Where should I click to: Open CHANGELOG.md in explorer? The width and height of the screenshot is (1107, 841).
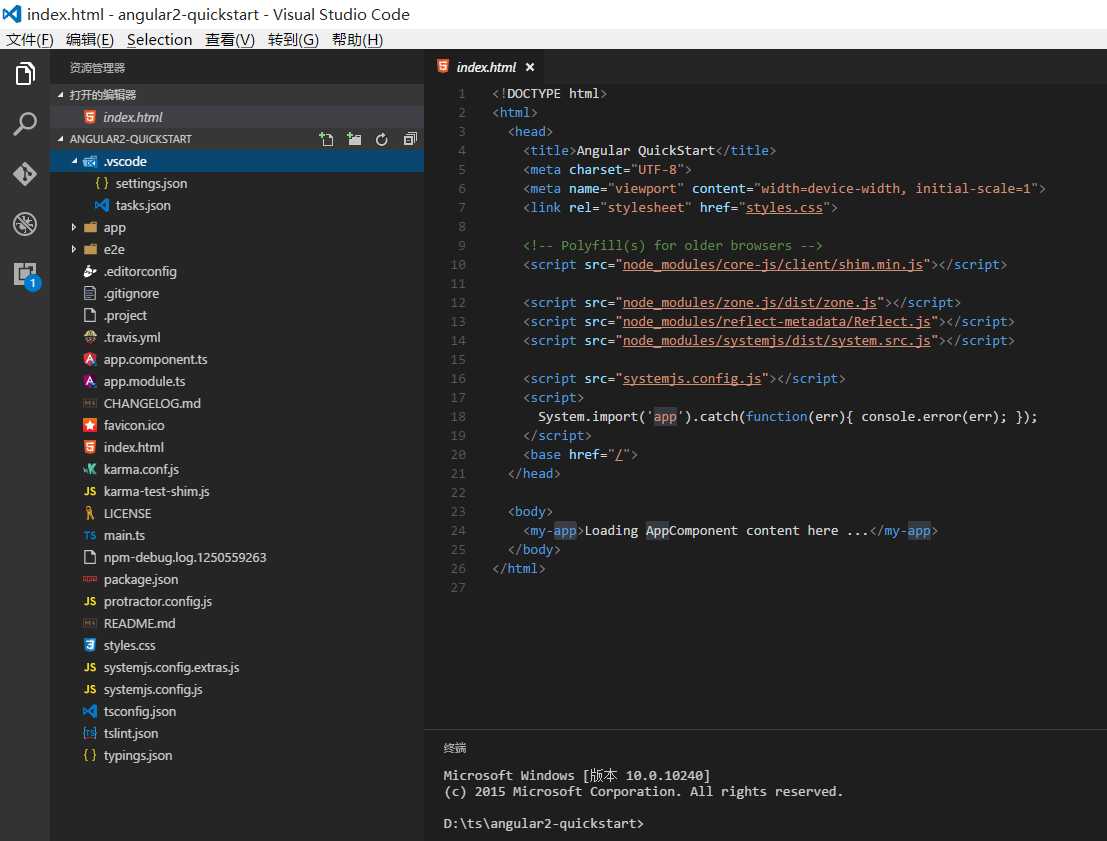(237, 403)
